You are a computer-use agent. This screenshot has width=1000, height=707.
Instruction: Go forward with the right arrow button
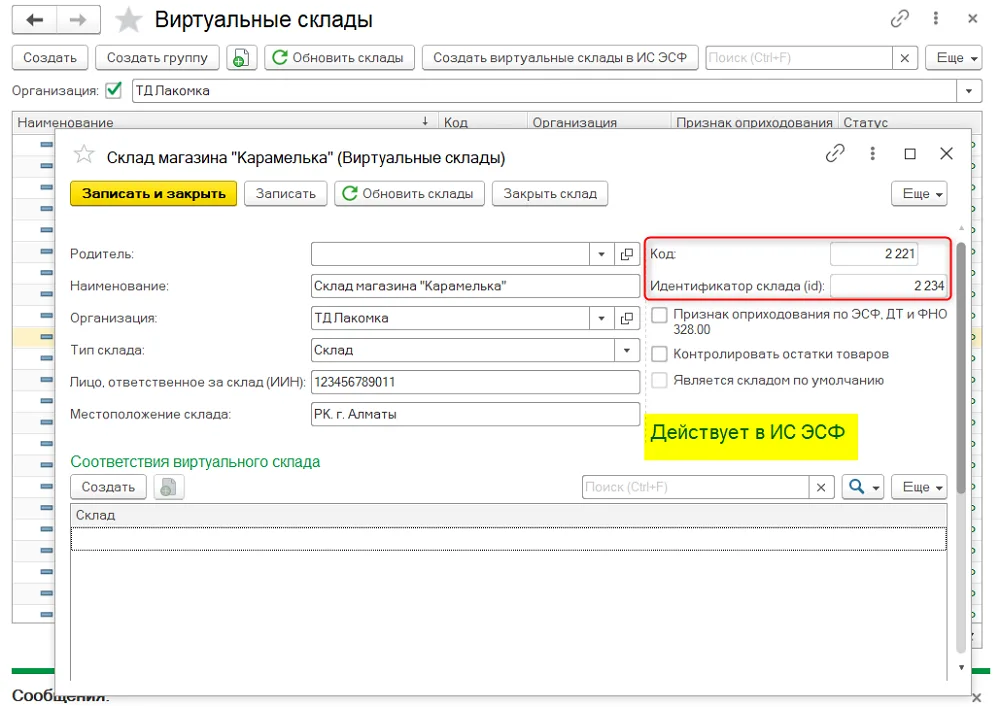pyautogui.click(x=78, y=20)
